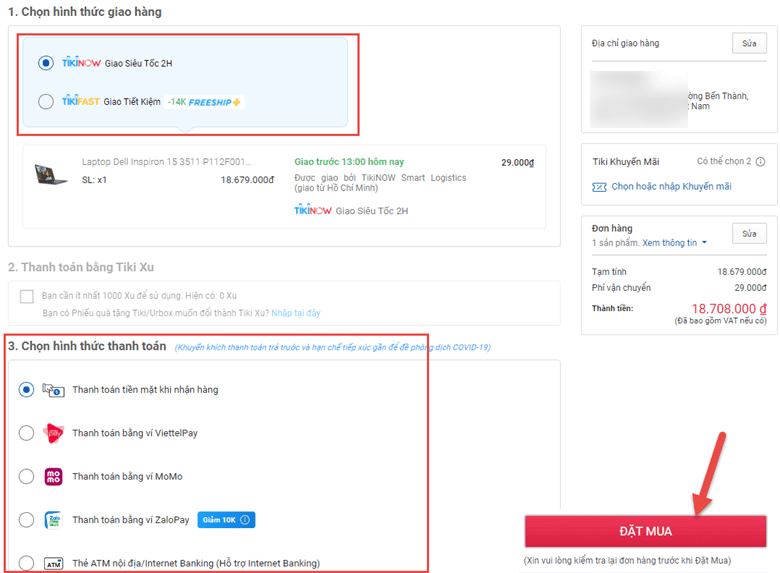Click the info icon next to 'Có thể chọn 2'
The image size is (780, 573).
click(760, 162)
